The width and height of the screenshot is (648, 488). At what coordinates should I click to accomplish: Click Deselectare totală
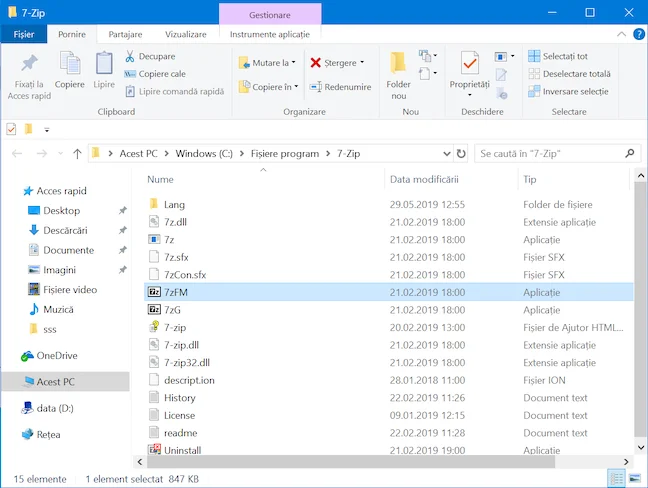pos(569,74)
